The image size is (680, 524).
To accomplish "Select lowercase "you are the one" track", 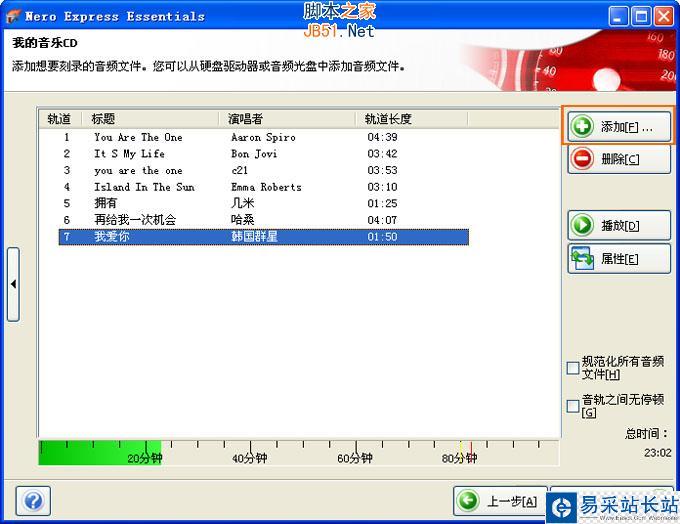I will click(x=138, y=170).
